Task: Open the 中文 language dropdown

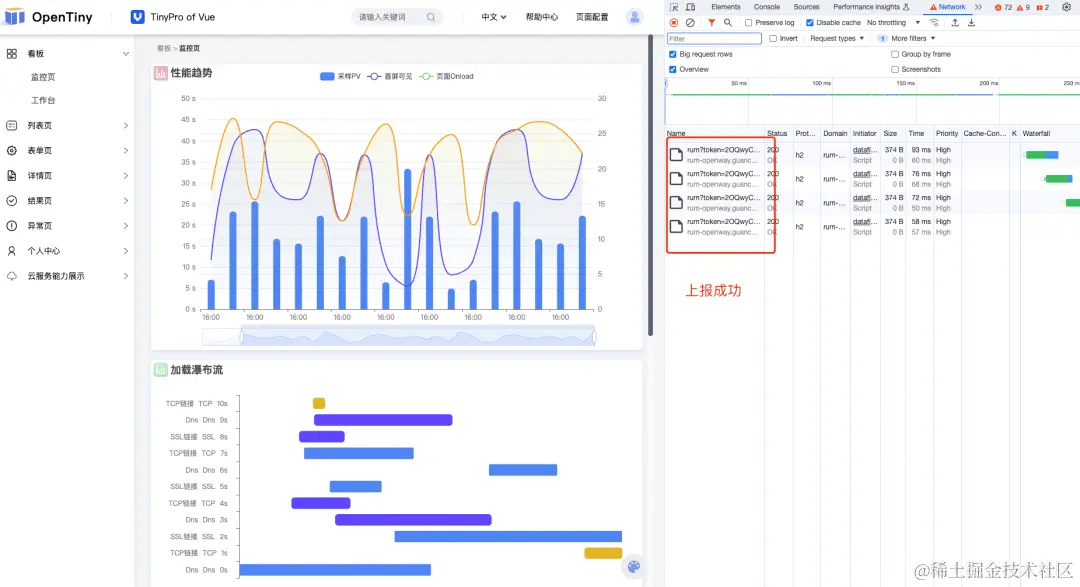Action: click(x=494, y=17)
